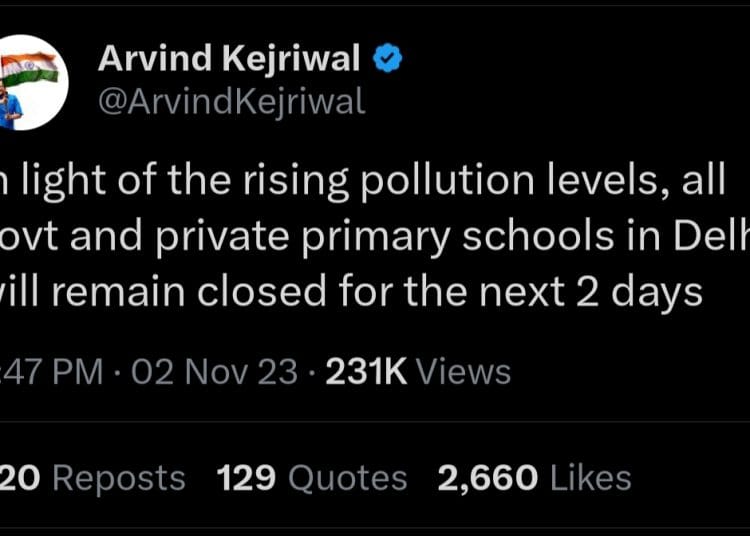Click the 2,660 like count number
The width and height of the screenshot is (750, 536).
coord(488,478)
